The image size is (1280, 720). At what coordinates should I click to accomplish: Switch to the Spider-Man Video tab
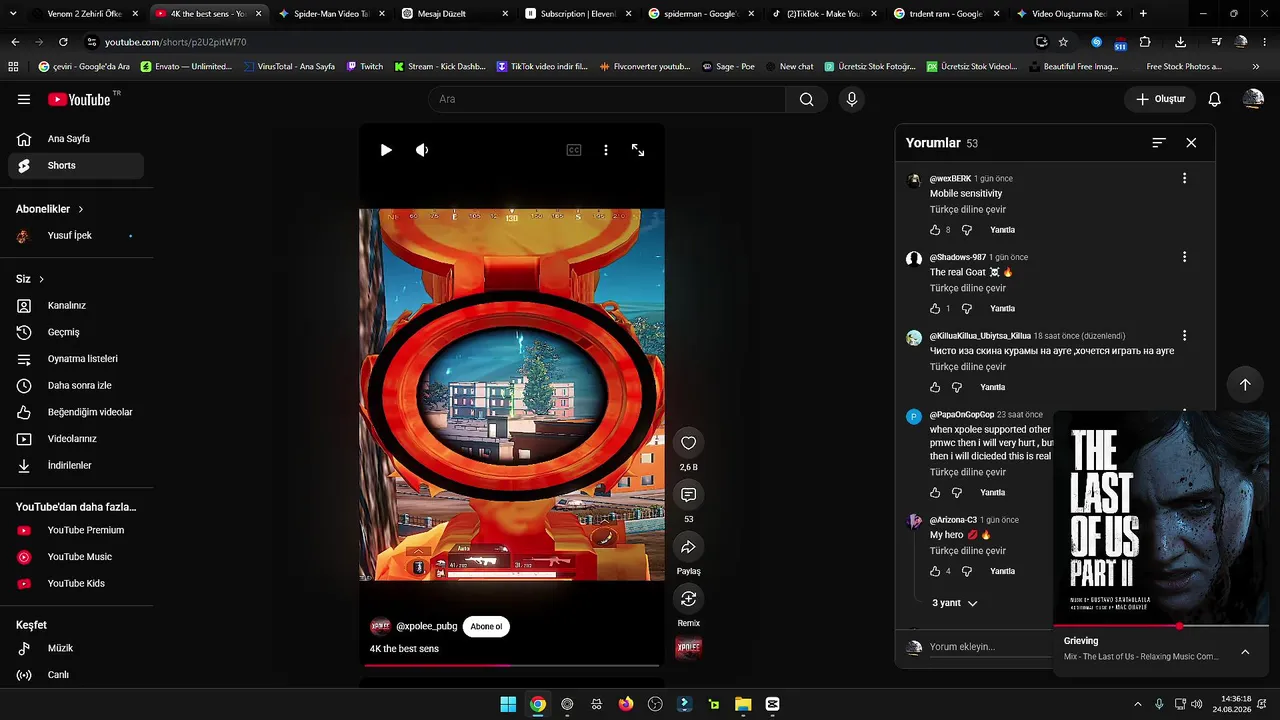click(330, 14)
